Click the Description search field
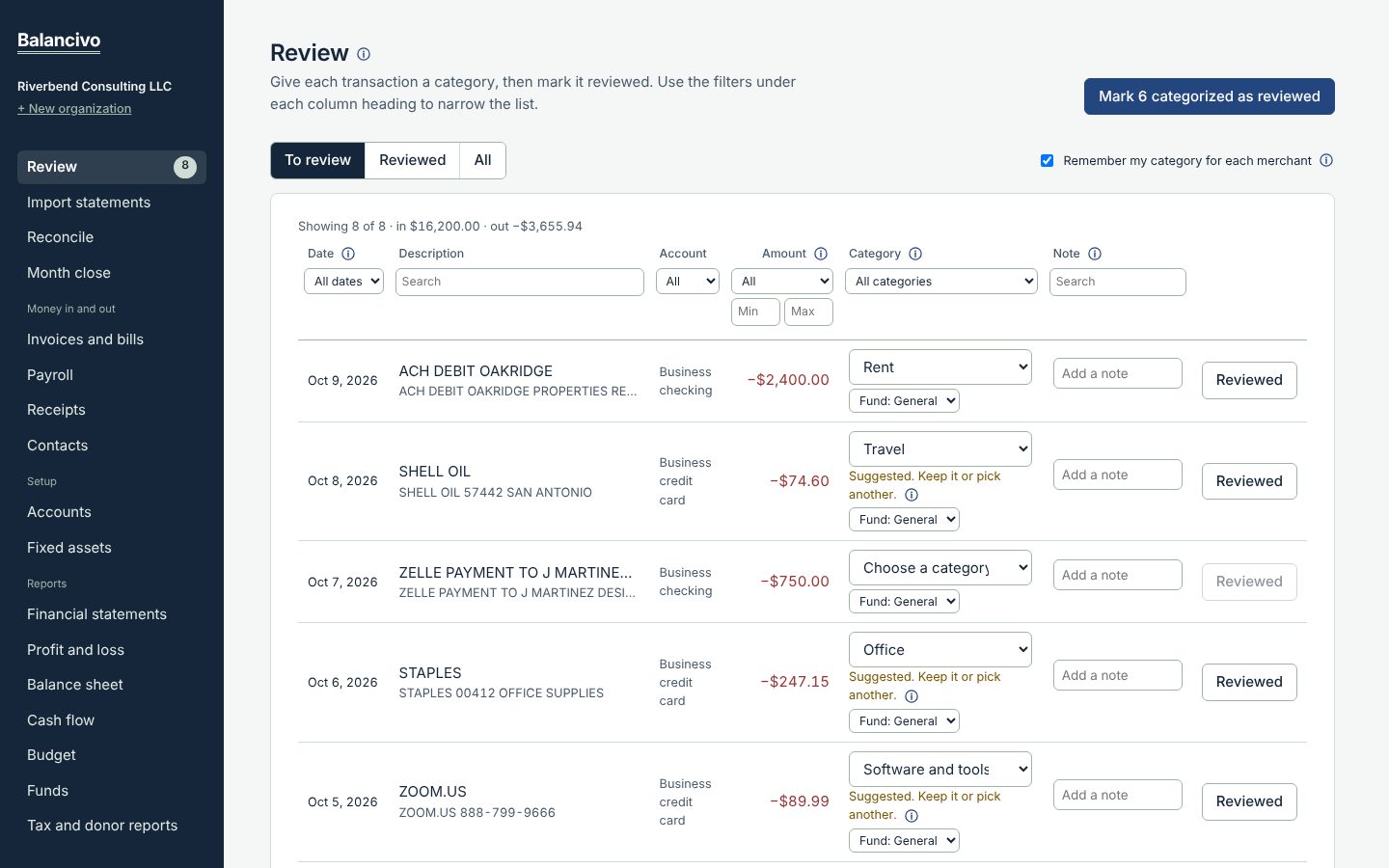 (520, 282)
